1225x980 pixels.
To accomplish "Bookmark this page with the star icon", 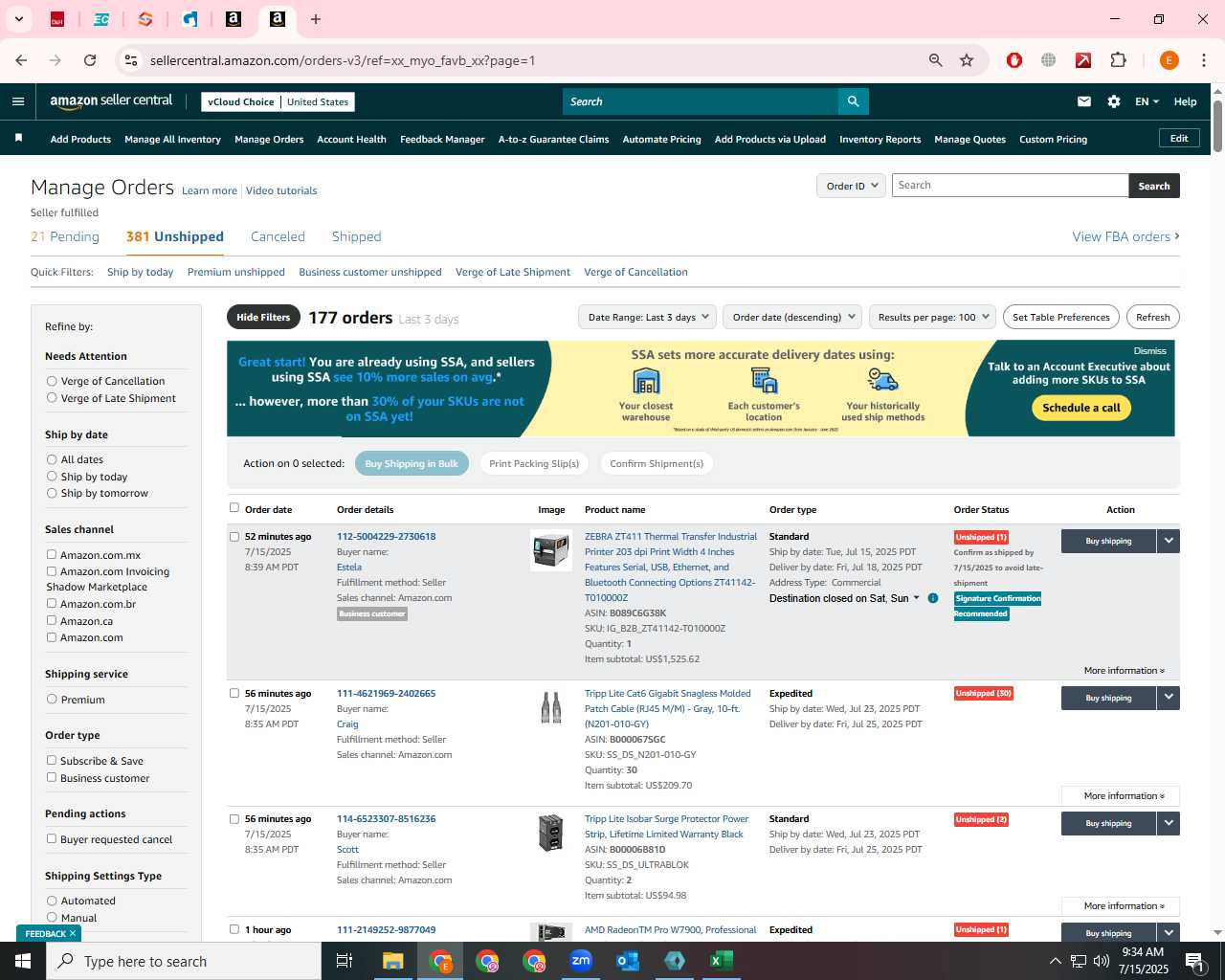I will coord(967,60).
